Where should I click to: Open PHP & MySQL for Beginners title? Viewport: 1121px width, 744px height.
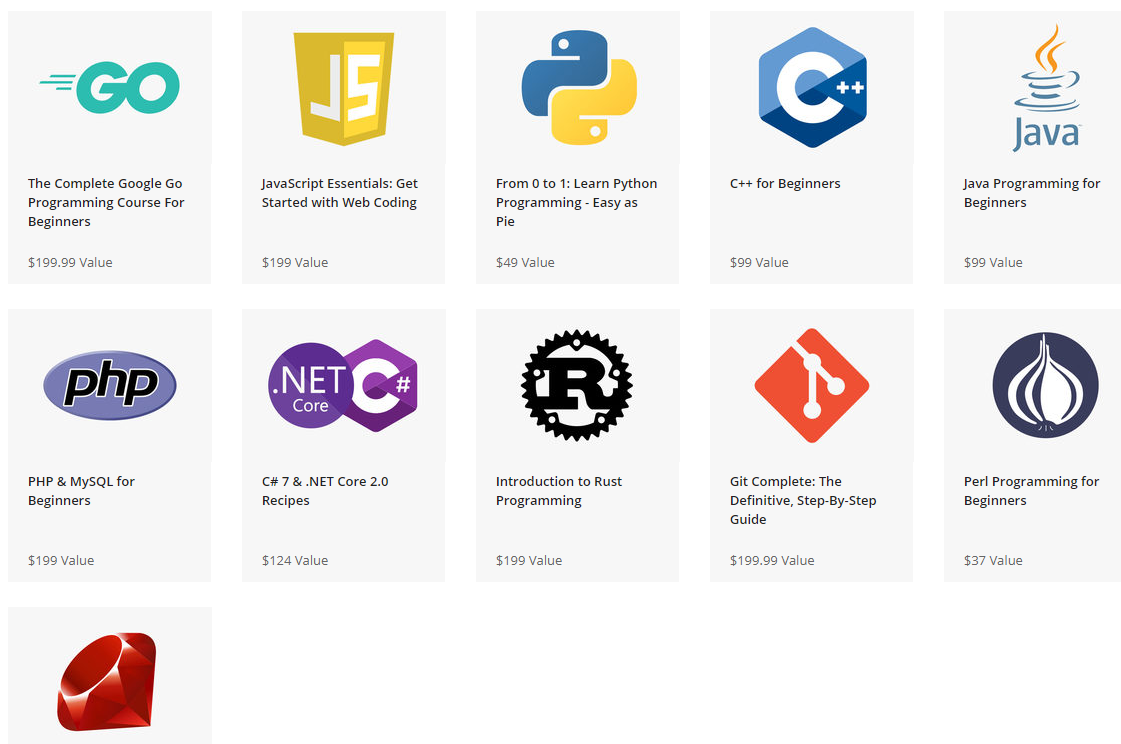pos(82,491)
